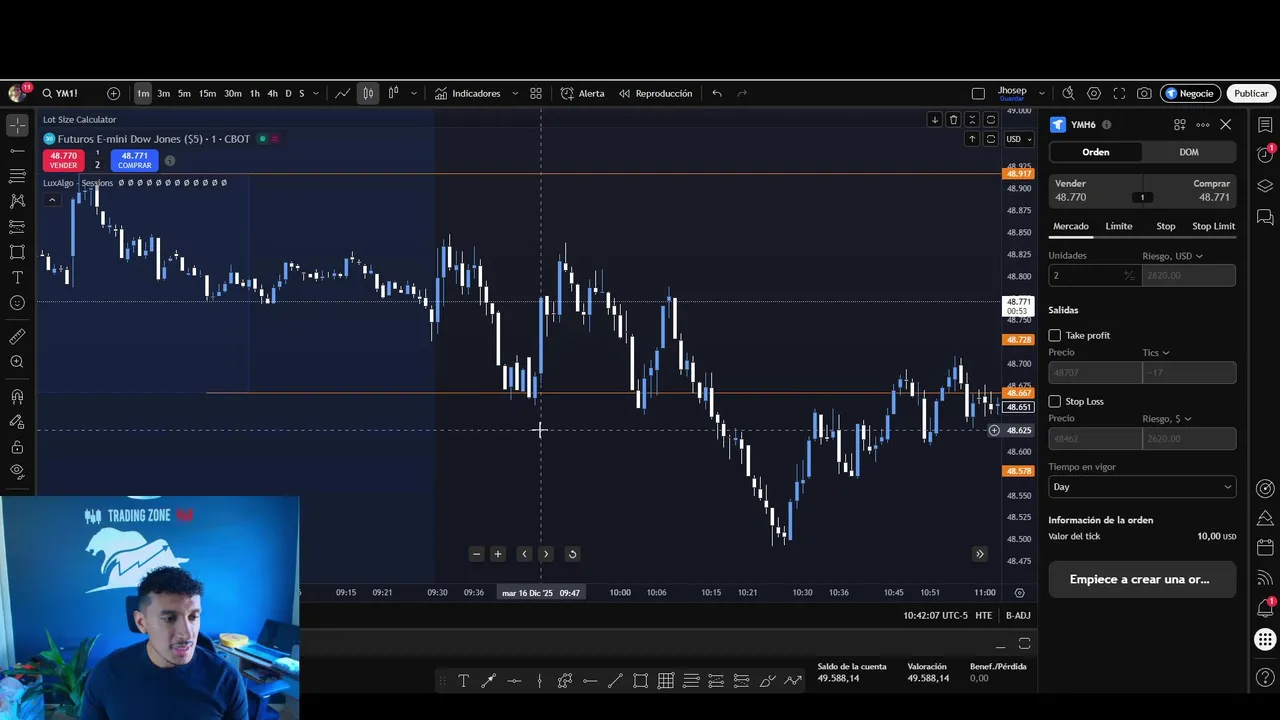Click the red VENDER 48.770 button
Screen dimensions: 1280x720
pyautogui.click(x=63, y=160)
